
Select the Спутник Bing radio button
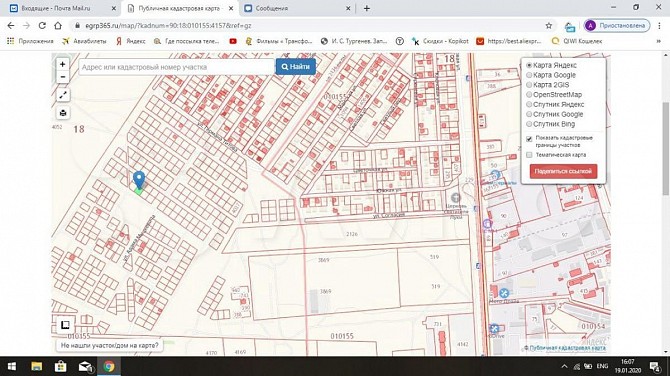click(529, 124)
